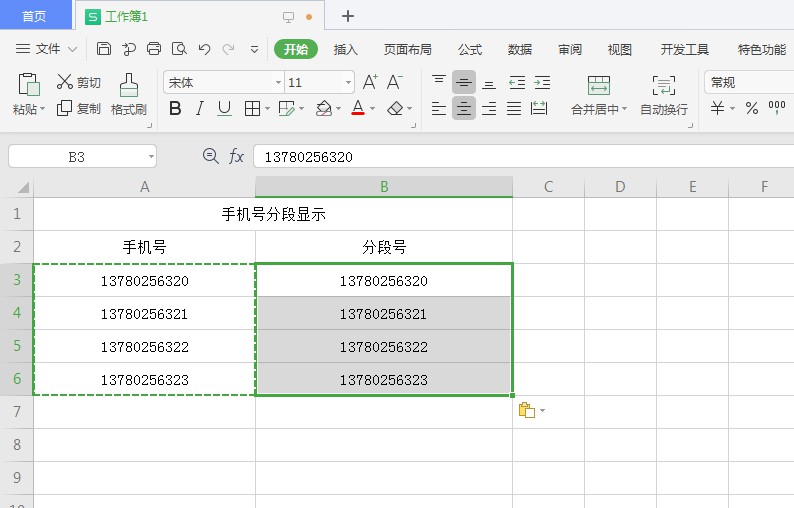Image resolution: width=794 pixels, height=508 pixels.
Task: Toggle Bold formatting
Action: 175,108
